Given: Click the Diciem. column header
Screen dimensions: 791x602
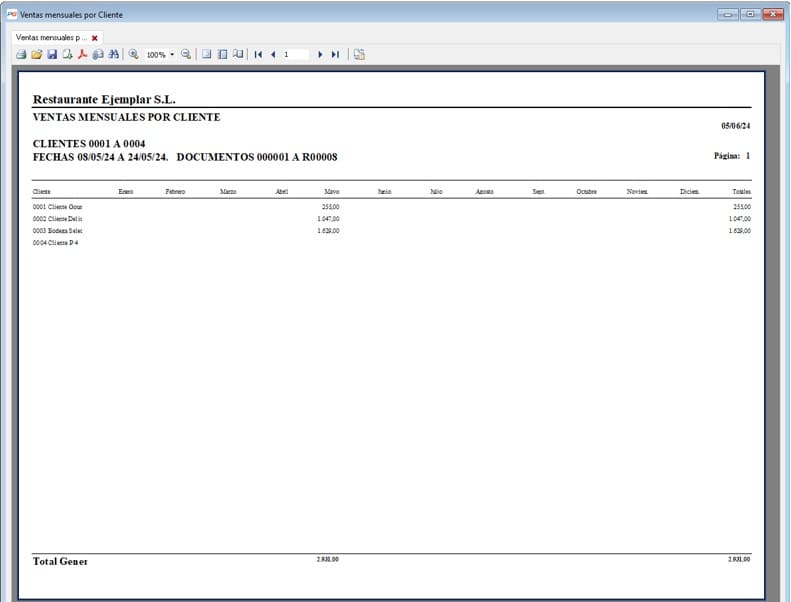Looking at the screenshot, I should point(690,192).
